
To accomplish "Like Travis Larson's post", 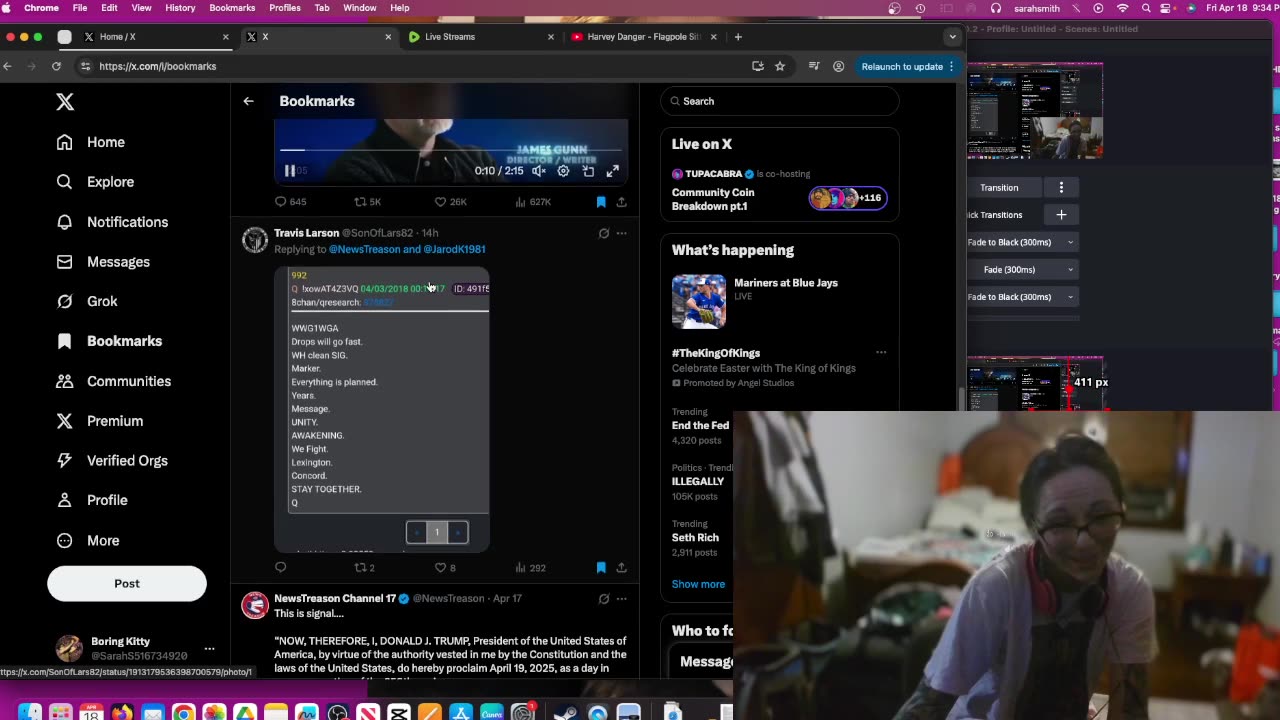I will [x=445, y=568].
